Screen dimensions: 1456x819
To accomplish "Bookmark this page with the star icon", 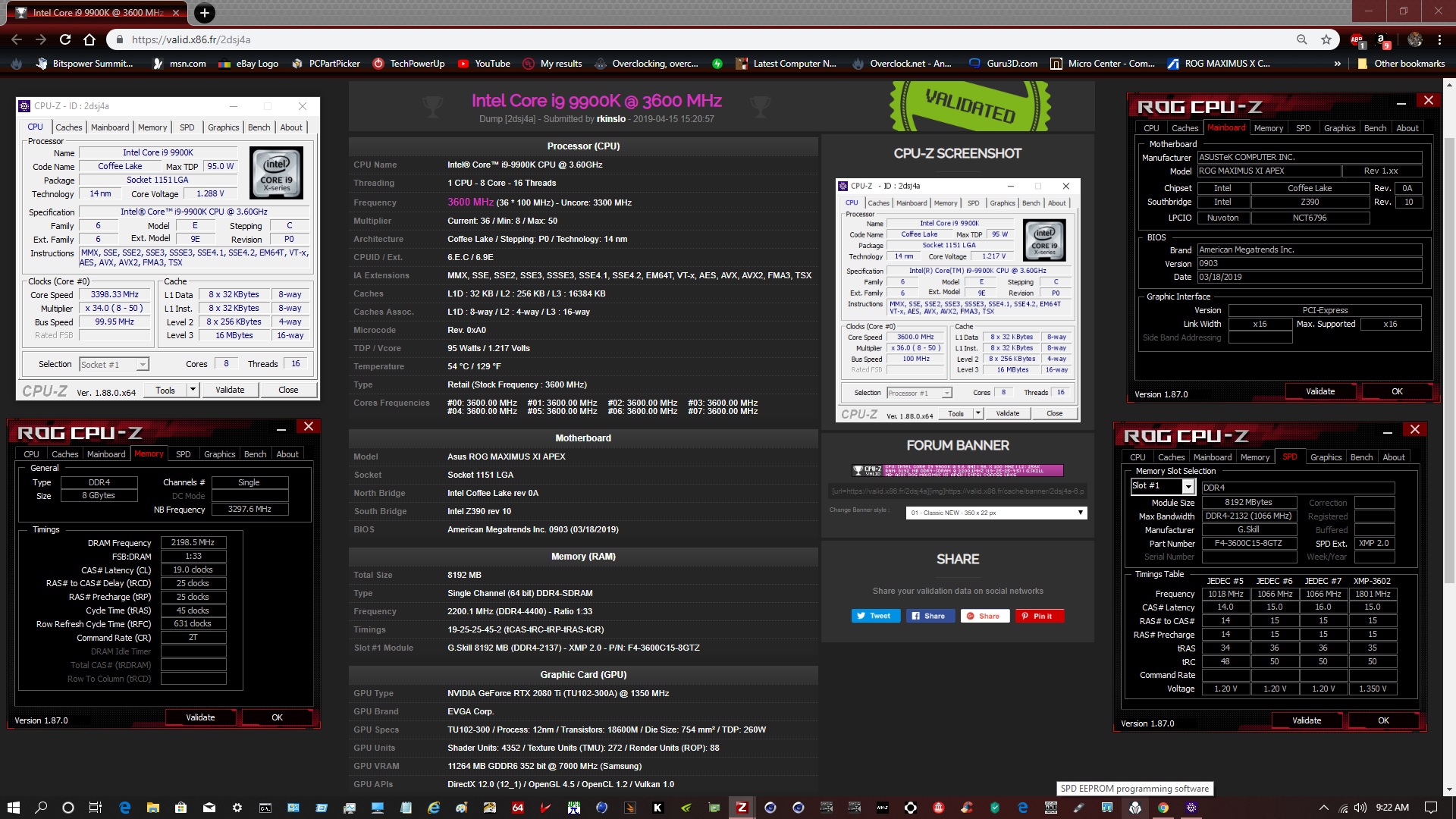I will pyautogui.click(x=1326, y=39).
